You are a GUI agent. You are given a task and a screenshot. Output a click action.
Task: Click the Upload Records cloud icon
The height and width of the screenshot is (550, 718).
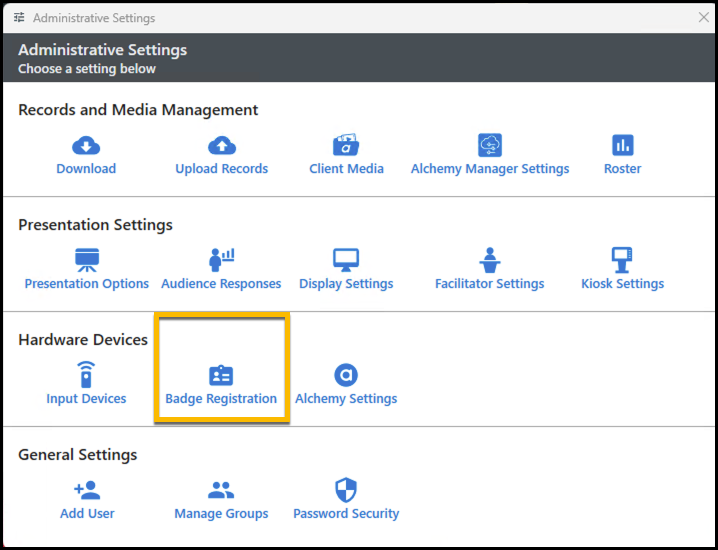pos(222,146)
